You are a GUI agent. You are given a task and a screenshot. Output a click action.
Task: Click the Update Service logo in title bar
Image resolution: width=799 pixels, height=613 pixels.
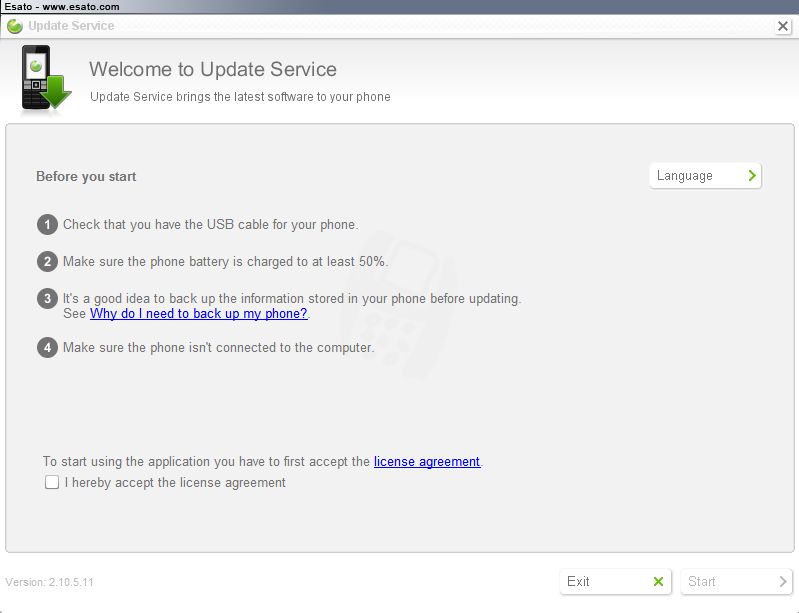click(15, 26)
